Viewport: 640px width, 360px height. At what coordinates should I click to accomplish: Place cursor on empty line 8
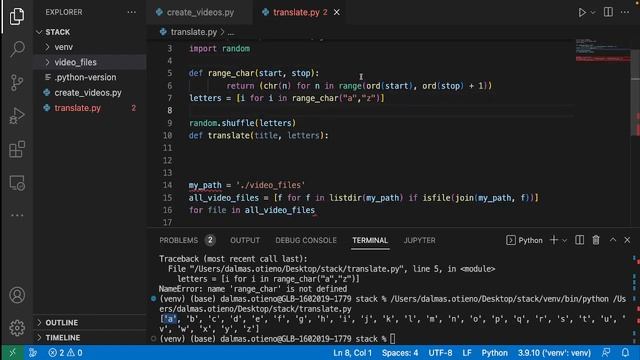[380, 111]
